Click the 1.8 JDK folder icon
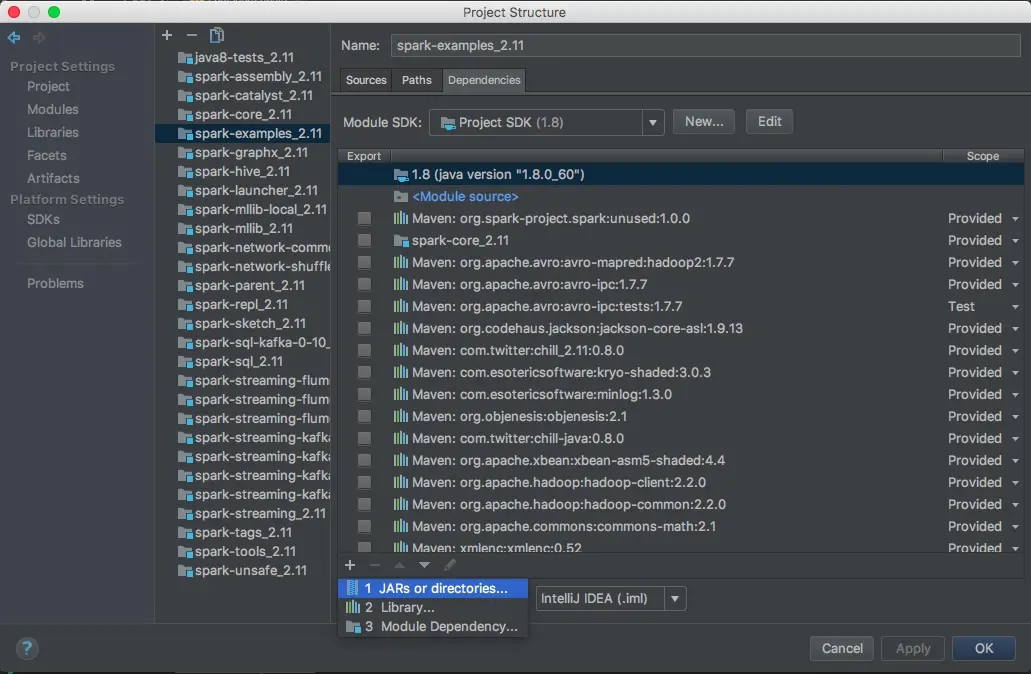Image resolution: width=1031 pixels, height=674 pixels. point(401,175)
